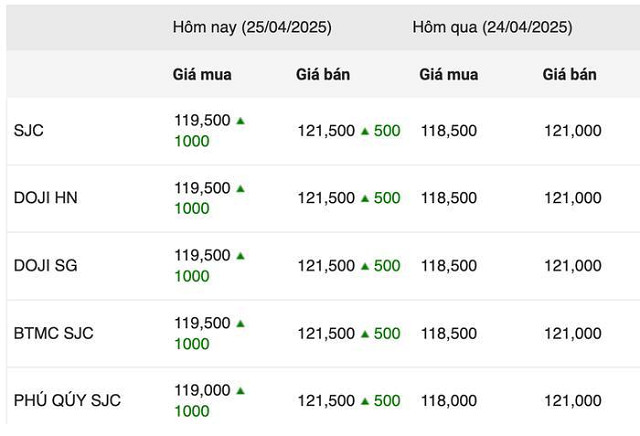
Task: Click DOJI HN buy price change 1000
Action: tap(192, 209)
